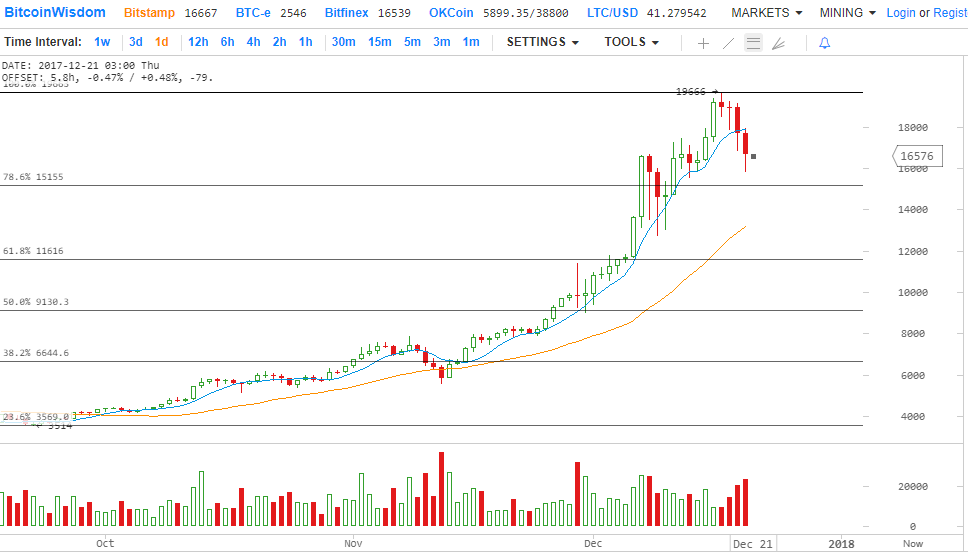Viewport: 968px width, 559px height.
Task: Select the trend line drawing tool
Action: 728,43
